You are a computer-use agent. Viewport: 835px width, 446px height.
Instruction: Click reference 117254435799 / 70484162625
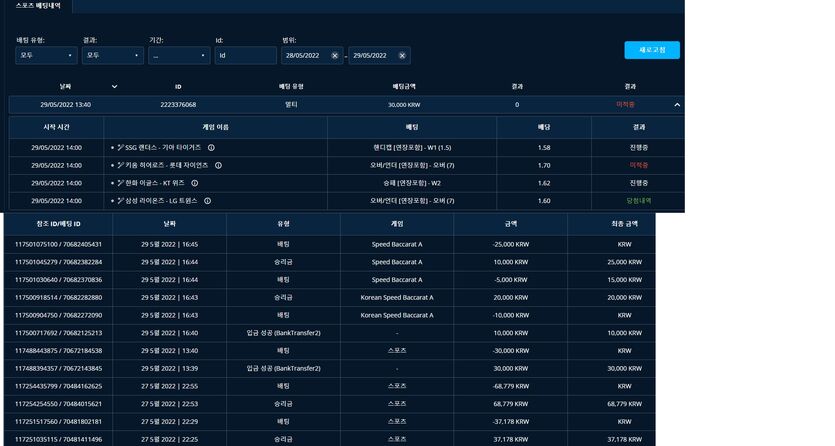(58, 386)
